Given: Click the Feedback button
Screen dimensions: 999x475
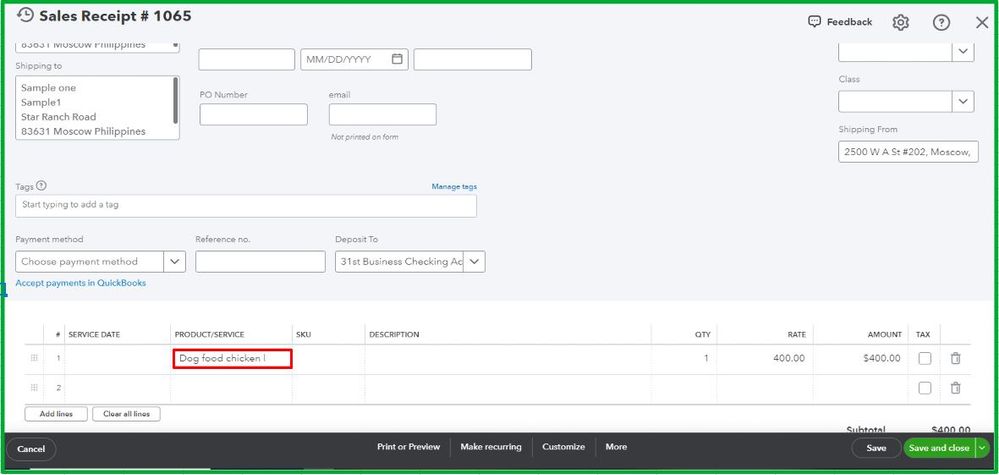Looking at the screenshot, I should point(840,22).
